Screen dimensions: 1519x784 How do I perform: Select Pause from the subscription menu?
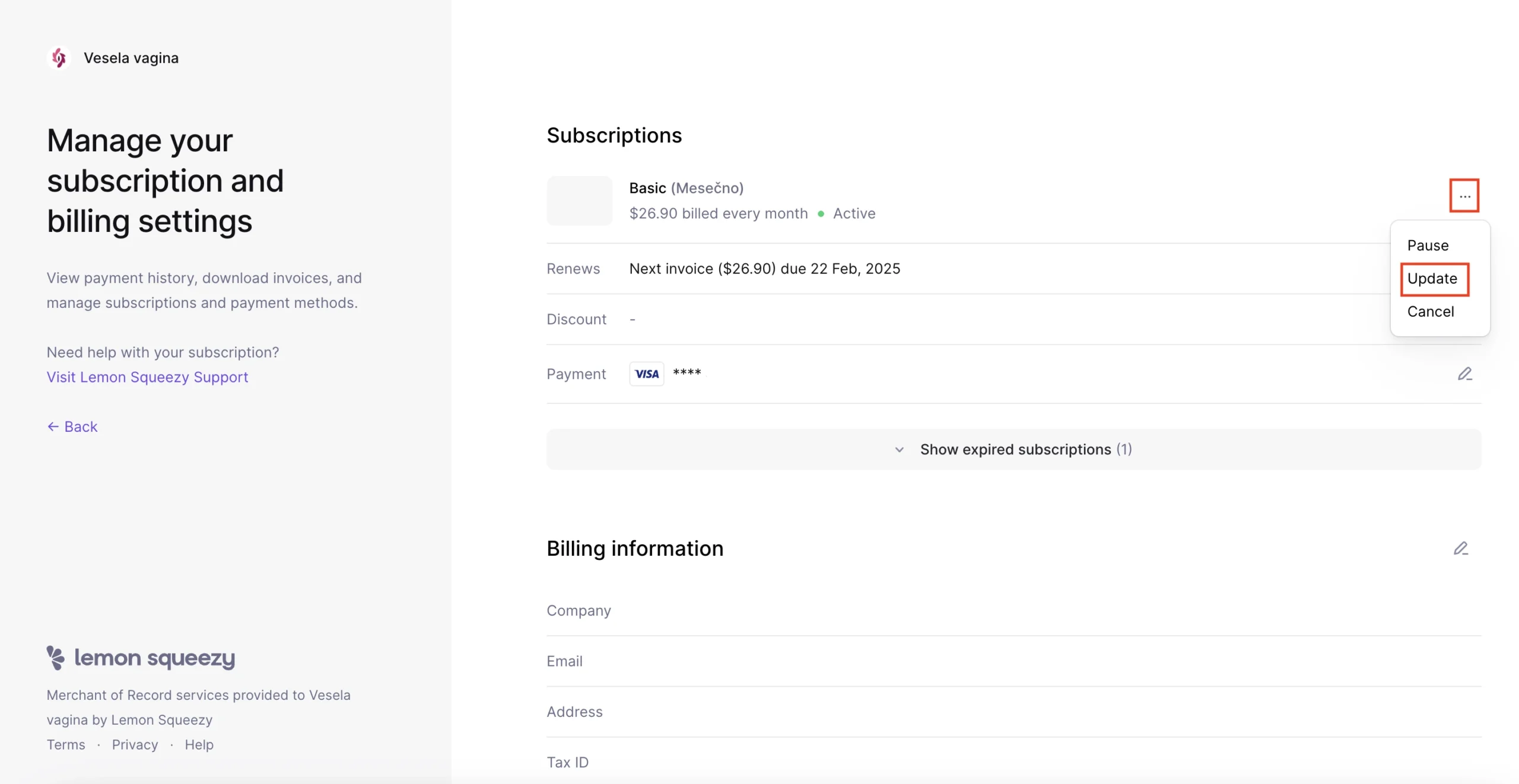1428,245
